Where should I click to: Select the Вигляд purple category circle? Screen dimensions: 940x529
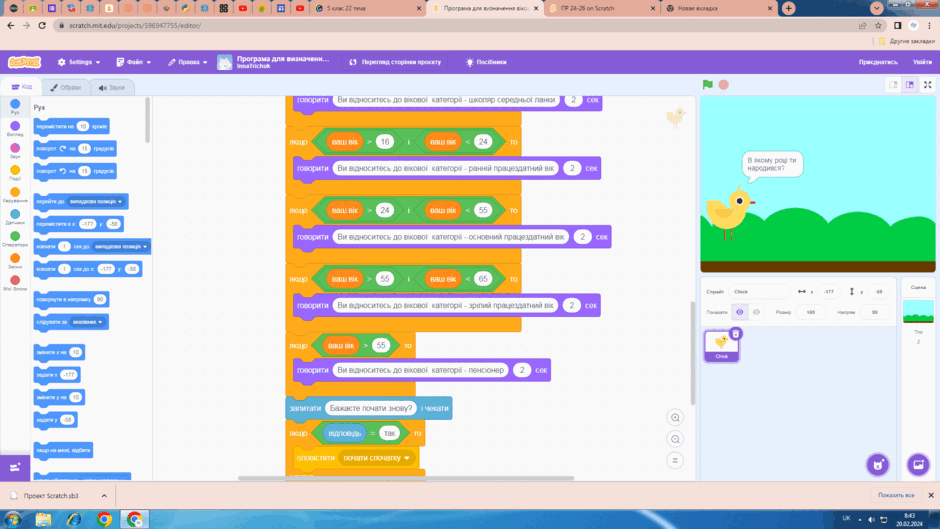click(15, 126)
